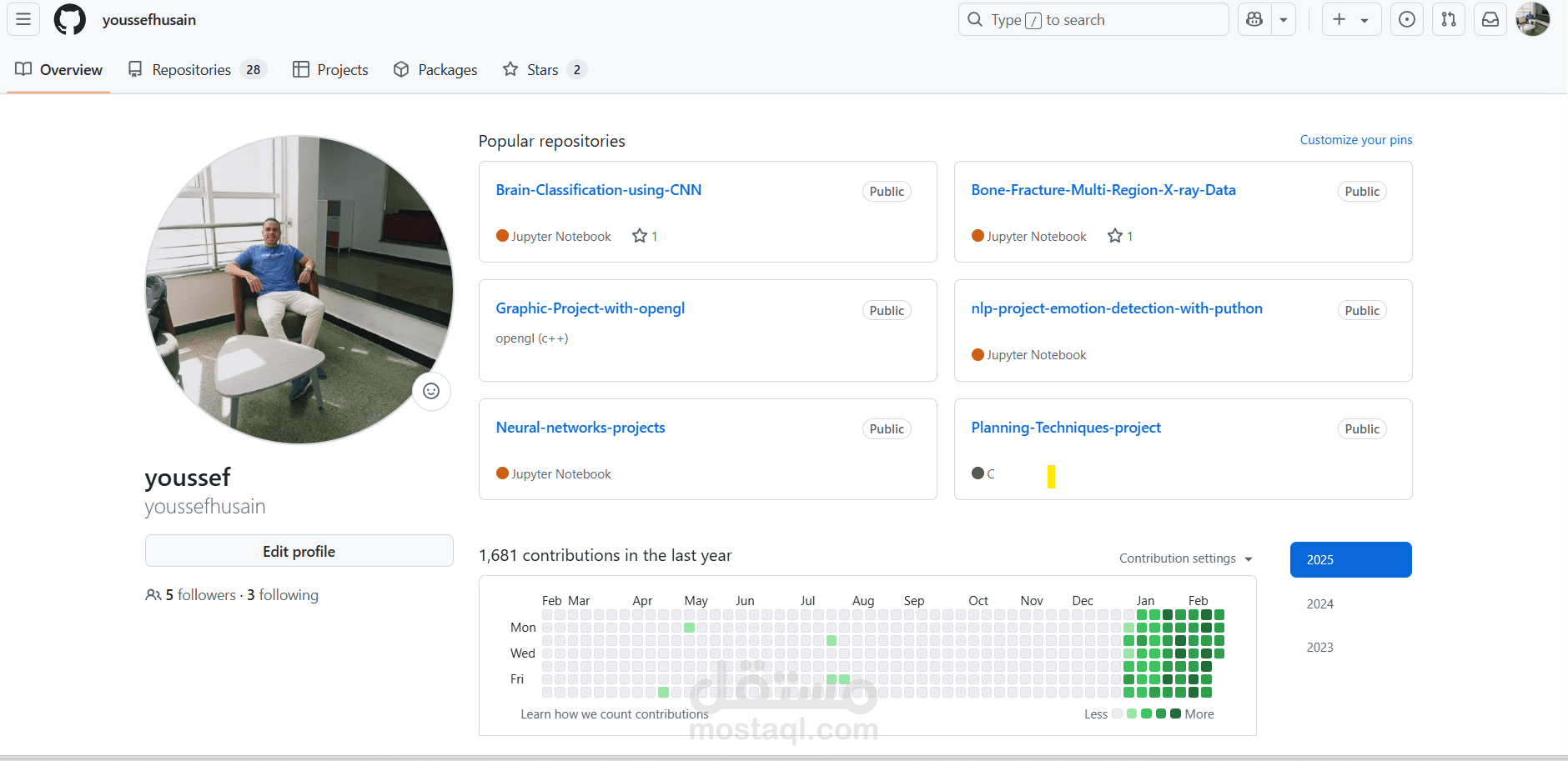Viewport: 1568px width, 761px height.
Task: Click the Type to search field
Action: tap(1093, 19)
